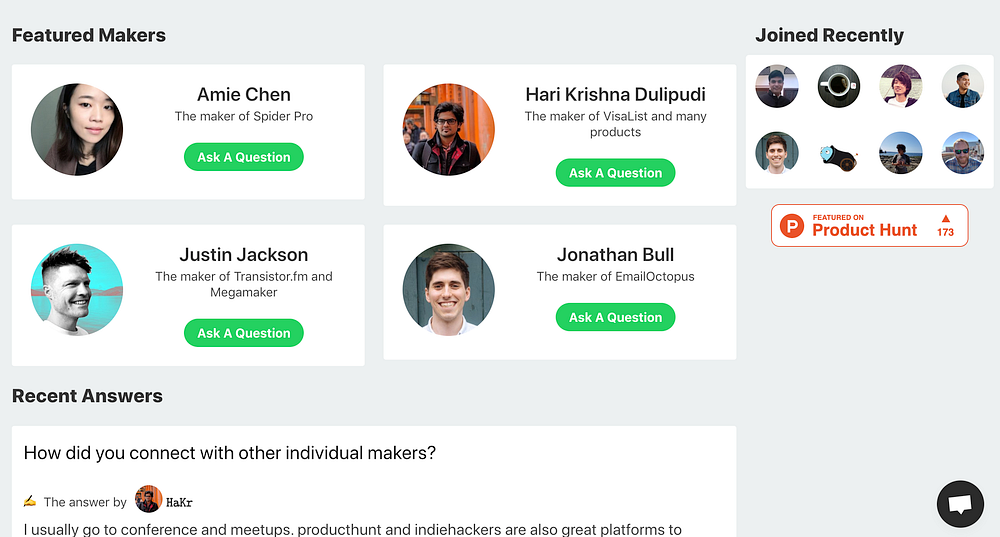Open Amie Chen's profile photo
Screen dimensions: 1000x537
coord(77,130)
